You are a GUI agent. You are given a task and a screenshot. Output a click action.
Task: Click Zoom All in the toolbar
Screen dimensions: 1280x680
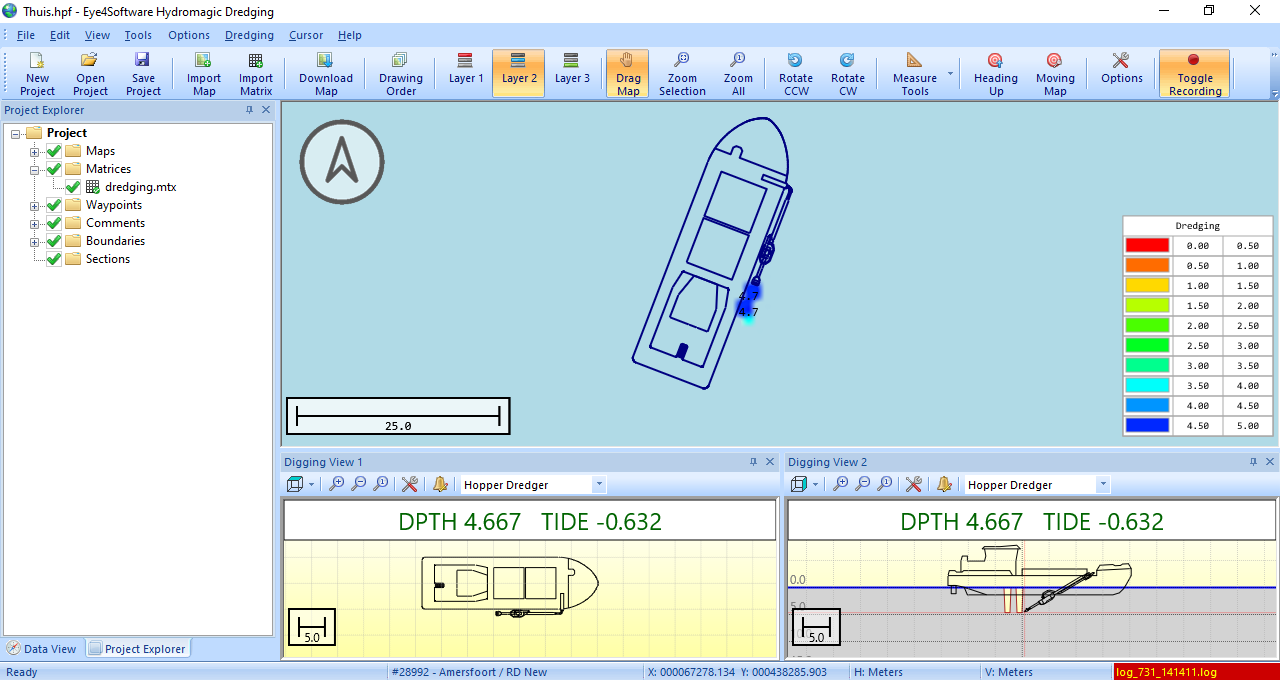click(x=738, y=73)
